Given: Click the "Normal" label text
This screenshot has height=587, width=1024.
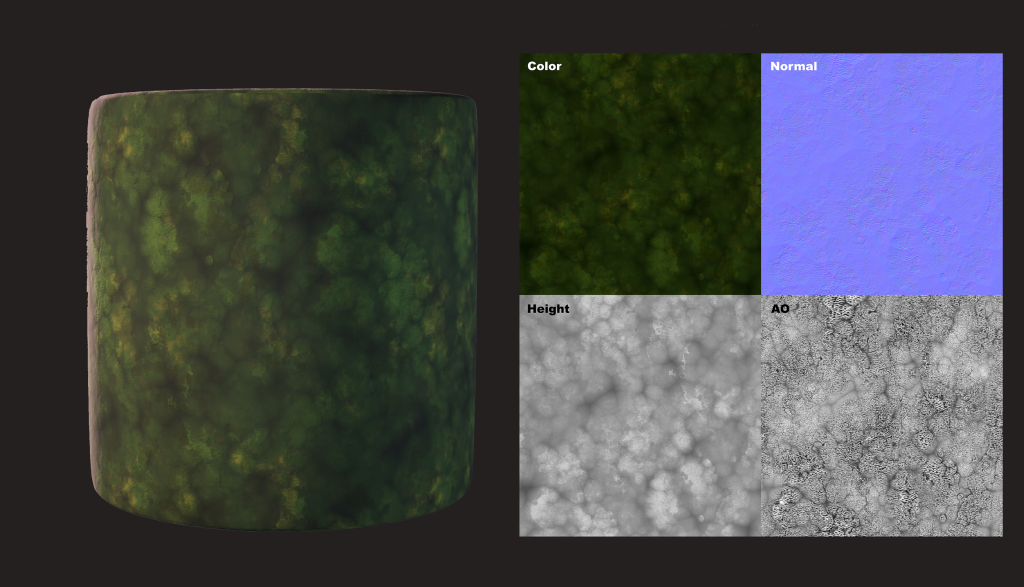Looking at the screenshot, I should click(x=793, y=66).
